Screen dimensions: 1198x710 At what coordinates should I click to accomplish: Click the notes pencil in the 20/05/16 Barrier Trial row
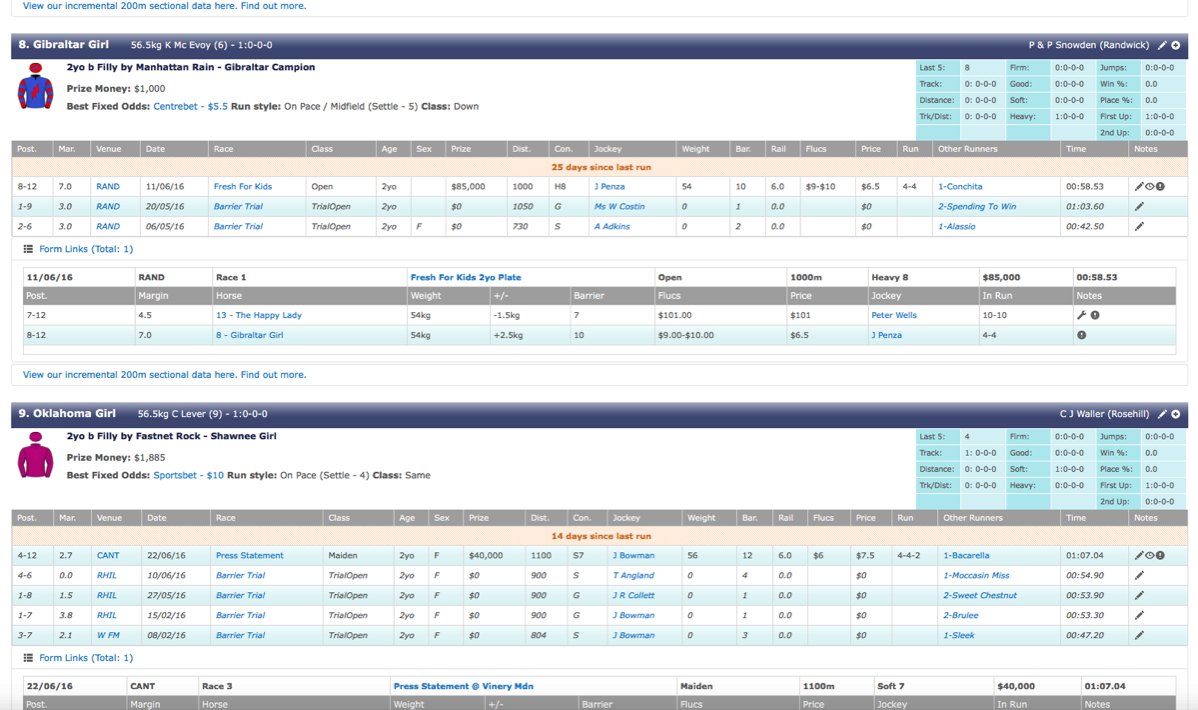pos(1138,207)
